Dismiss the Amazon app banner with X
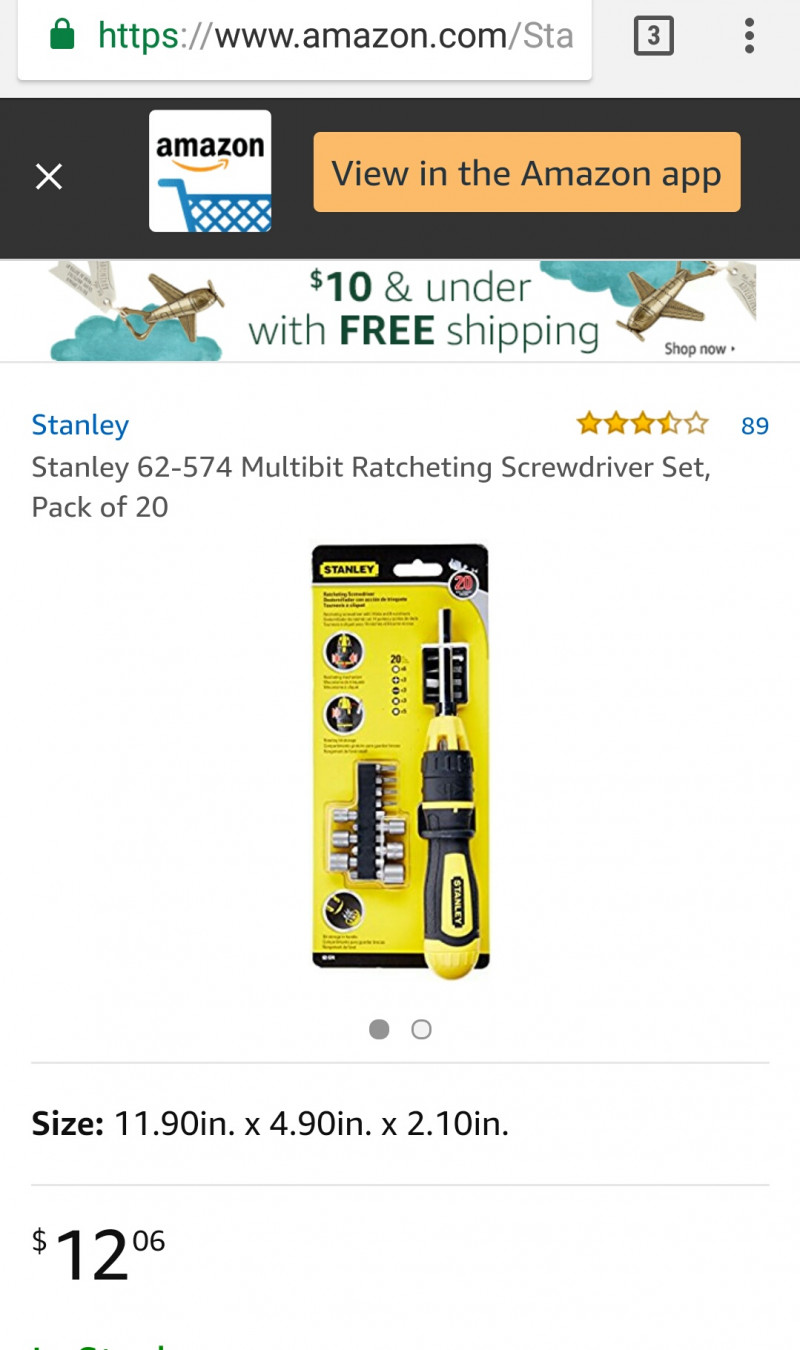Image resolution: width=800 pixels, height=1350 pixels. point(49,177)
